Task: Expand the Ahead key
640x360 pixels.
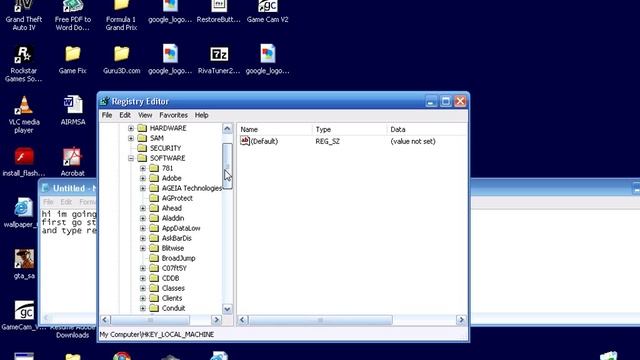Action: point(143,208)
